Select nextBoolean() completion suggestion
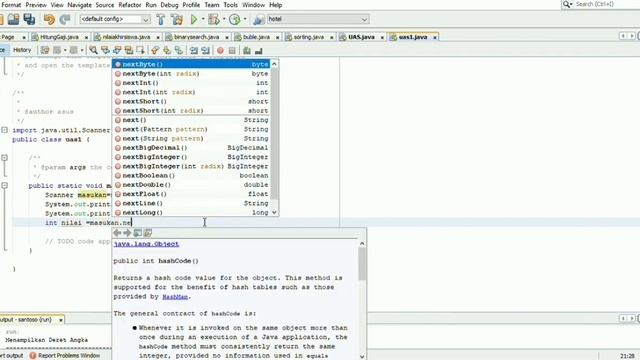640x360 pixels. point(191,176)
